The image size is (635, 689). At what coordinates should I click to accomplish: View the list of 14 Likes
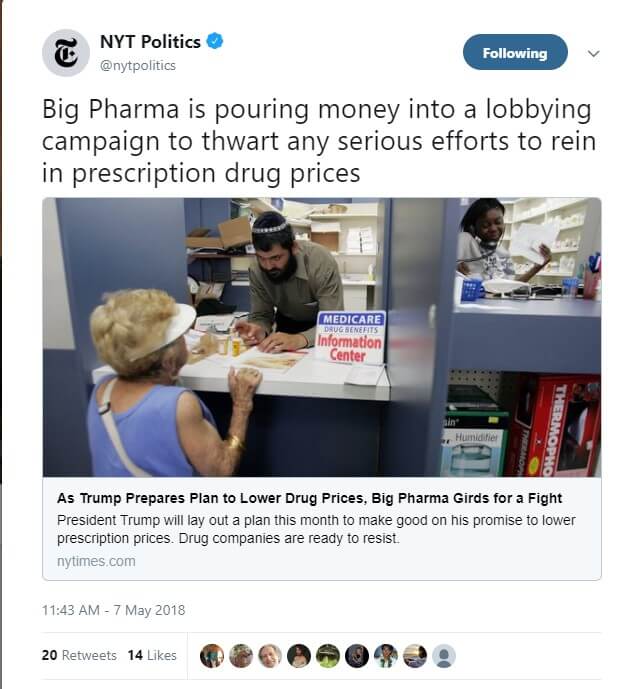(152, 655)
